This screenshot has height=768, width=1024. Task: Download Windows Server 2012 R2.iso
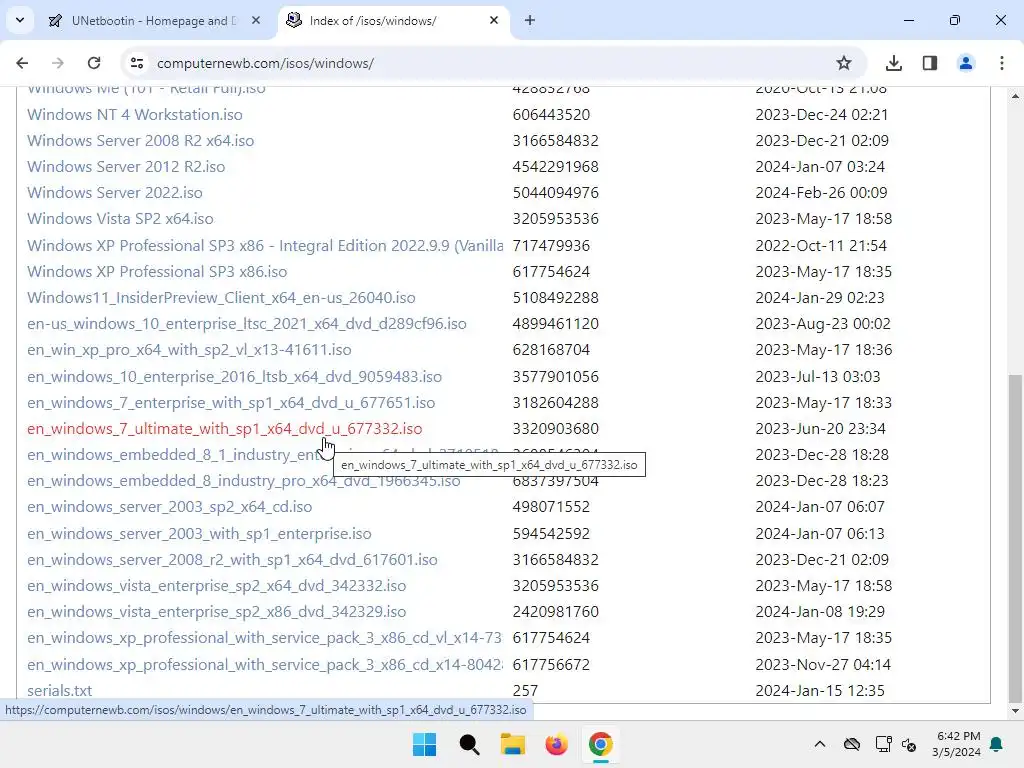(x=126, y=167)
